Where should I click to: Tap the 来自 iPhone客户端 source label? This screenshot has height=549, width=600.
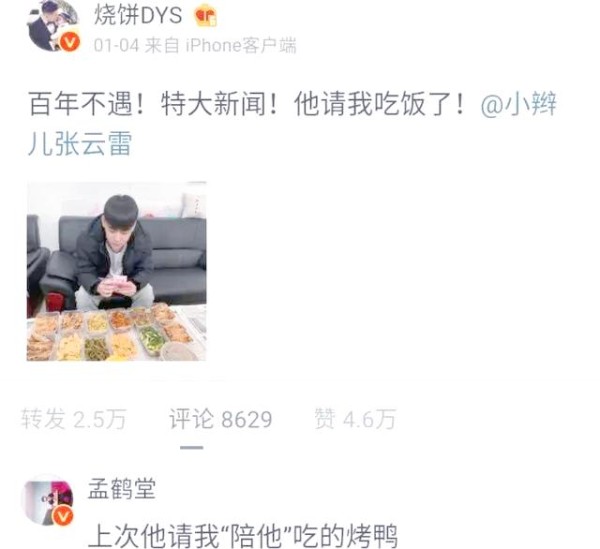pos(220,46)
